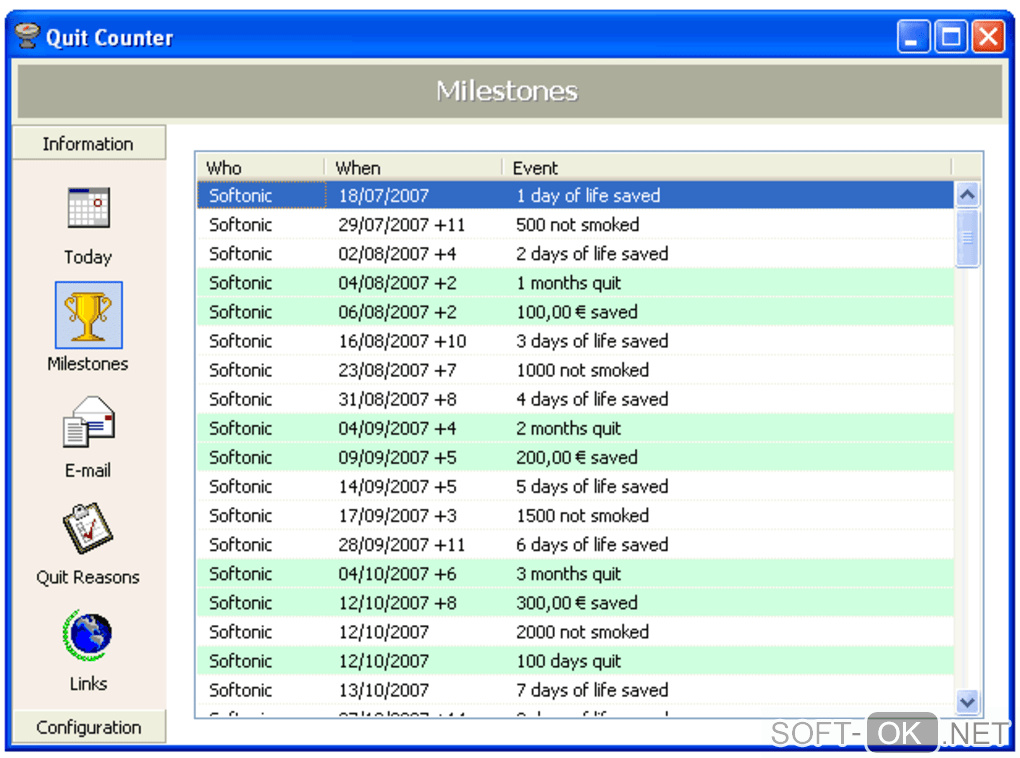This screenshot has height=758, width=1020.
Task: Select the '6 days of life saved' row
Action: [x=576, y=545]
